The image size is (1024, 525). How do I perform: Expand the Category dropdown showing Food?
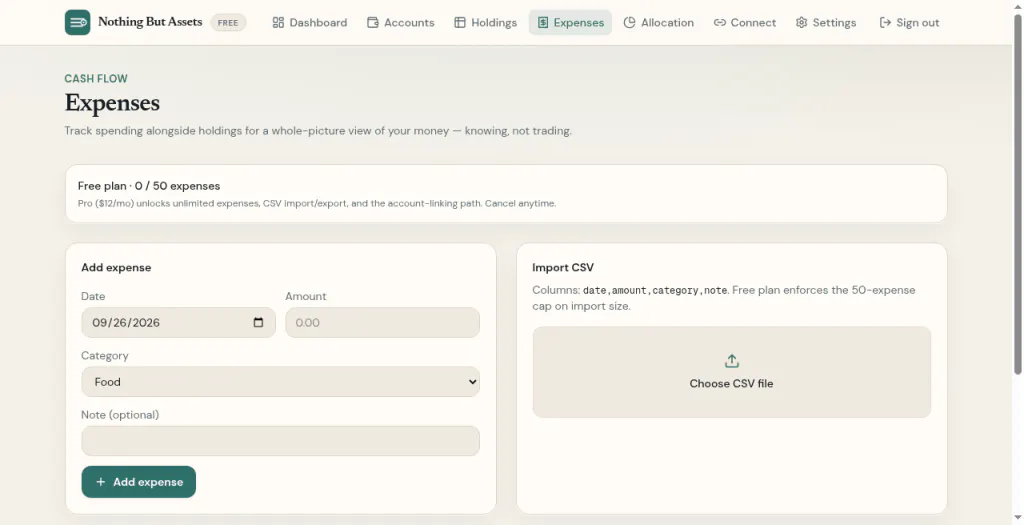point(280,382)
